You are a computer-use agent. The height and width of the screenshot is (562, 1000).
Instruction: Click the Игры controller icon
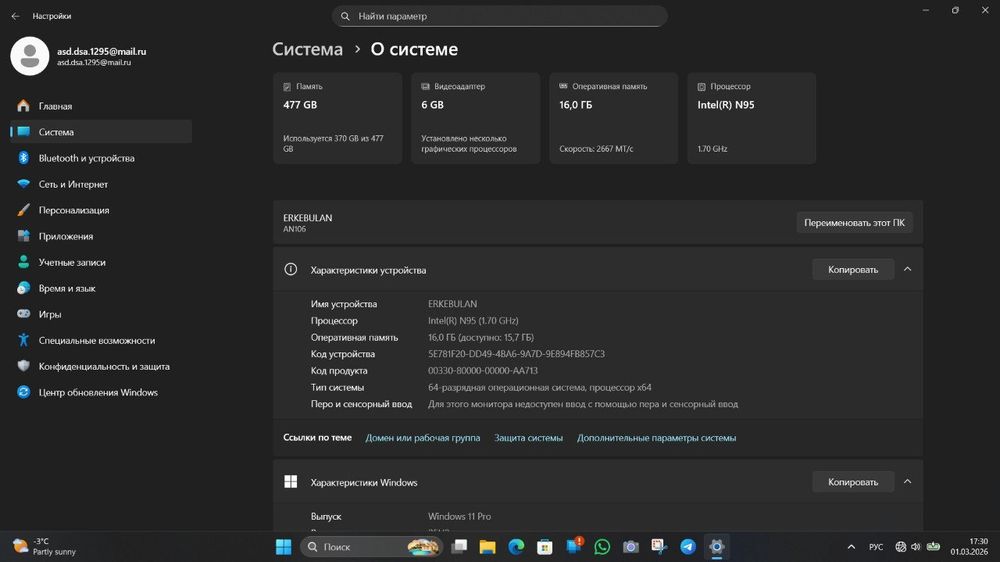tap(24, 314)
